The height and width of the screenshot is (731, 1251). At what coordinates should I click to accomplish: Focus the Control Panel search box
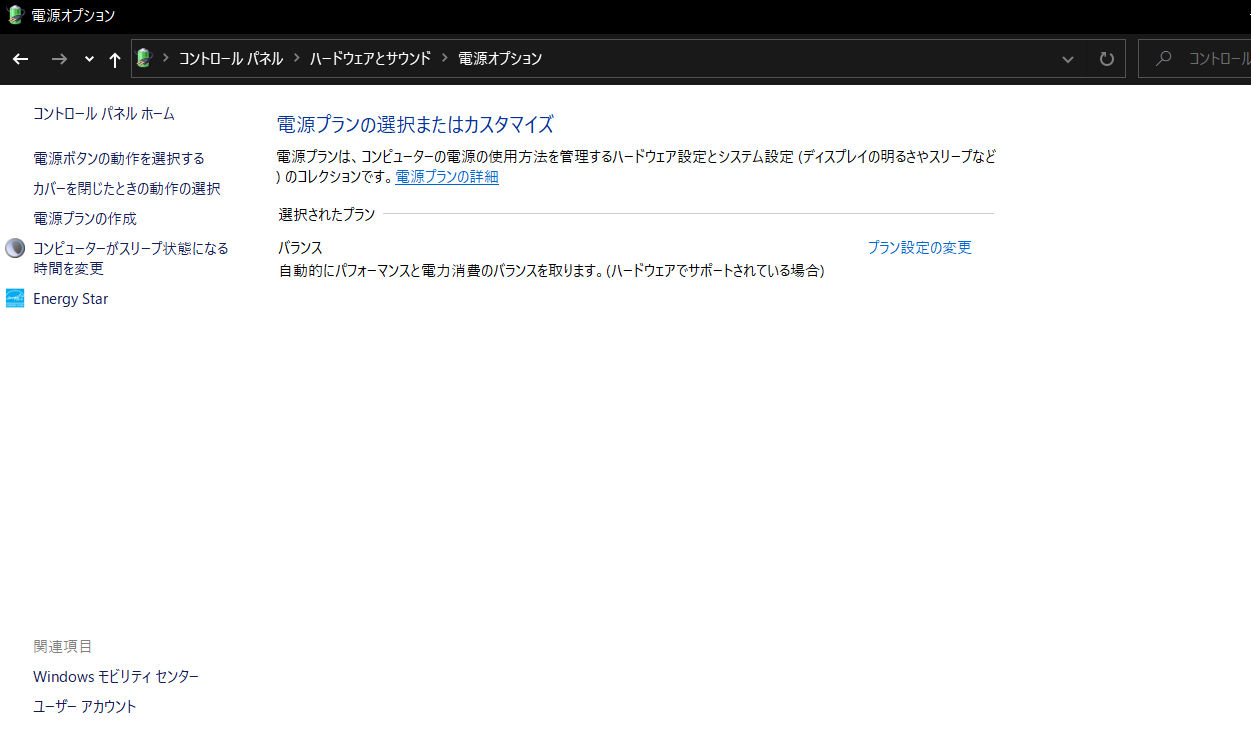[1195, 58]
